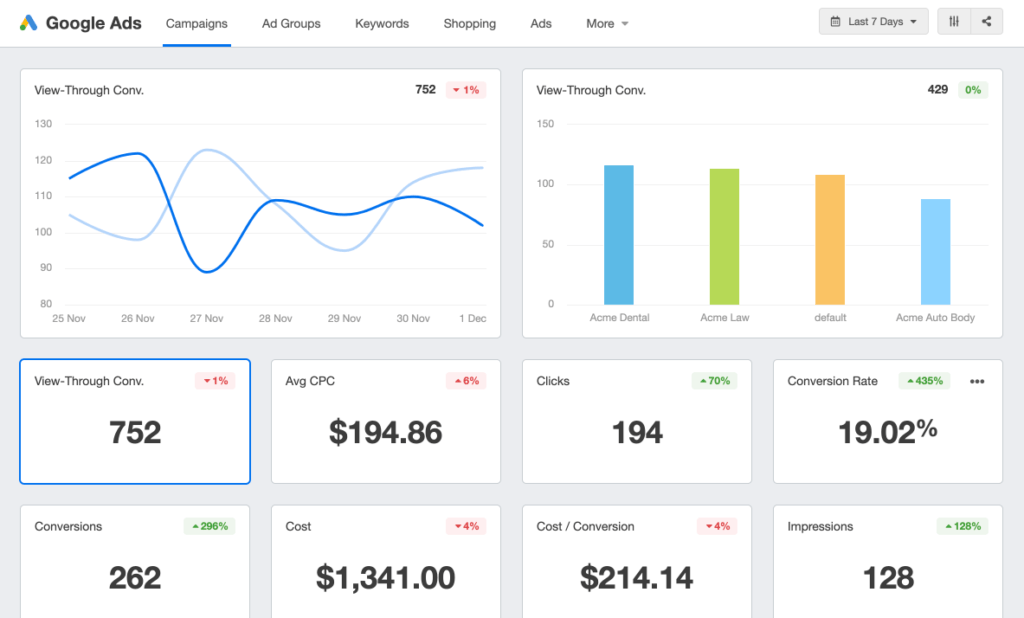Open the Keywords tab

(x=382, y=23)
